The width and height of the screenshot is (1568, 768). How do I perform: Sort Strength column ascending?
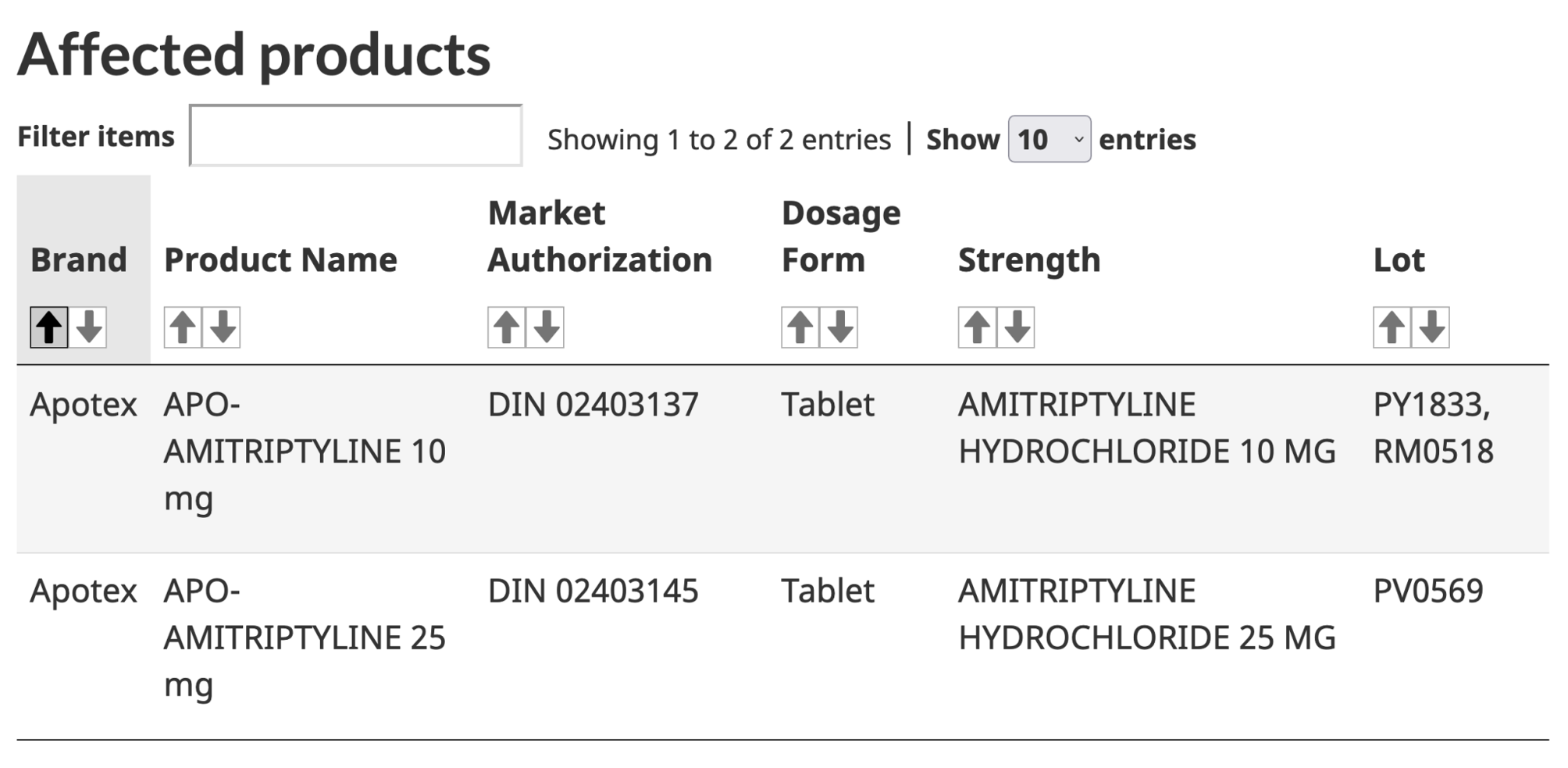coord(977,327)
